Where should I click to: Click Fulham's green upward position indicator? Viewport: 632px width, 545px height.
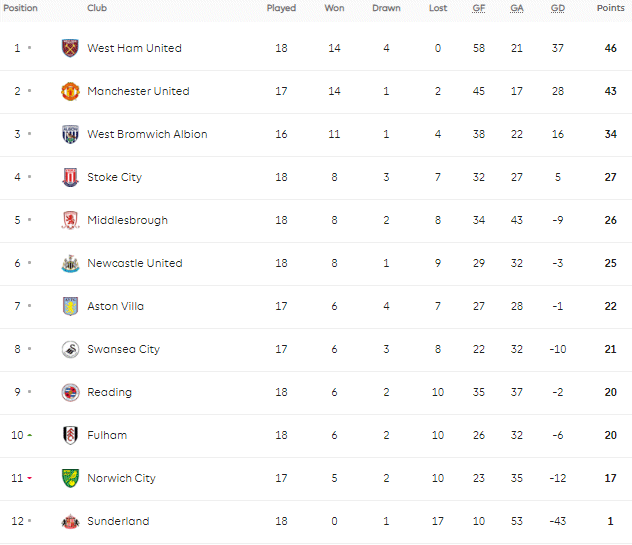(29, 435)
